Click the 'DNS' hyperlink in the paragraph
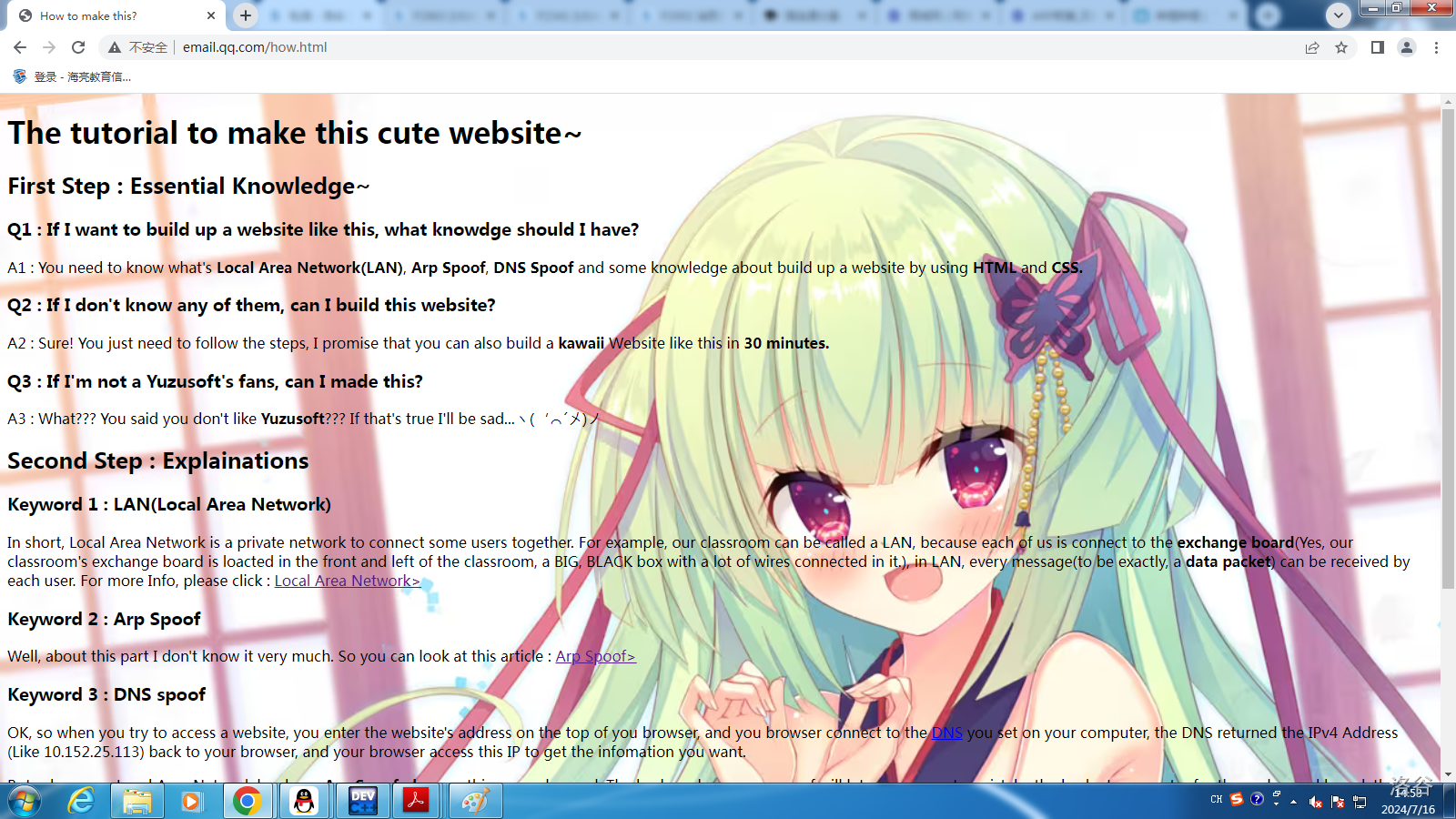The image size is (1456, 819). point(946,733)
